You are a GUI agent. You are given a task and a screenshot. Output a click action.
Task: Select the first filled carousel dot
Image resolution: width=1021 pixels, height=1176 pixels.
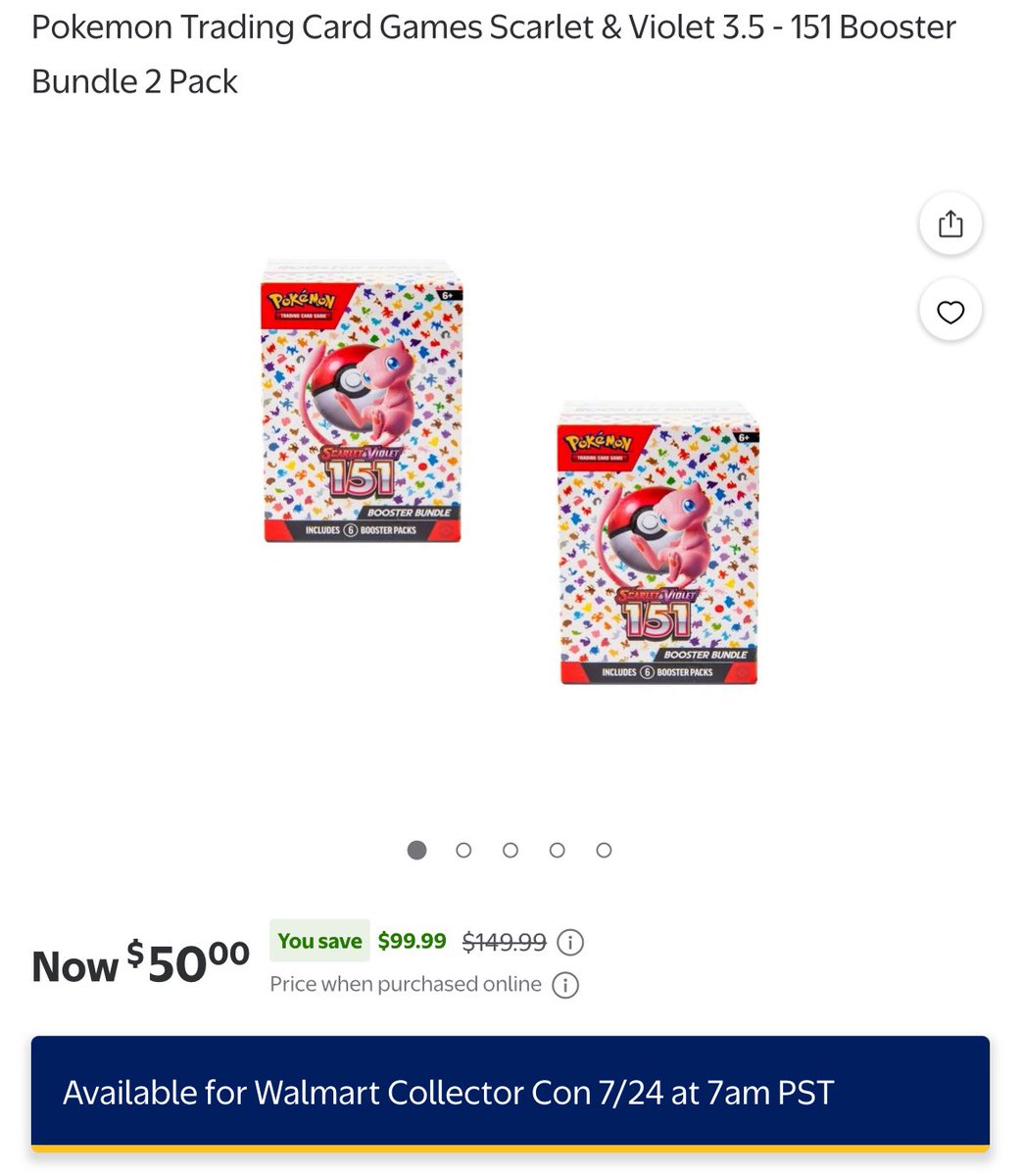pos(417,850)
